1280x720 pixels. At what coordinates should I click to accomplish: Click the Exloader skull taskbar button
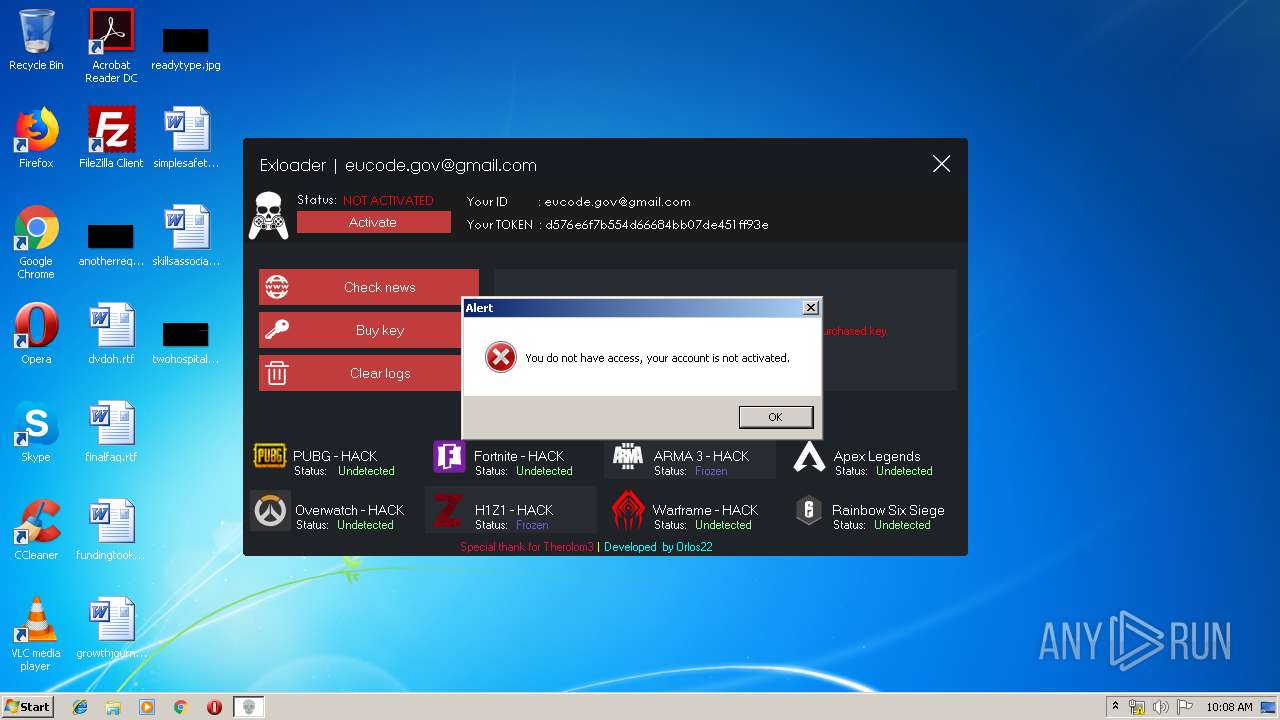tap(249, 707)
